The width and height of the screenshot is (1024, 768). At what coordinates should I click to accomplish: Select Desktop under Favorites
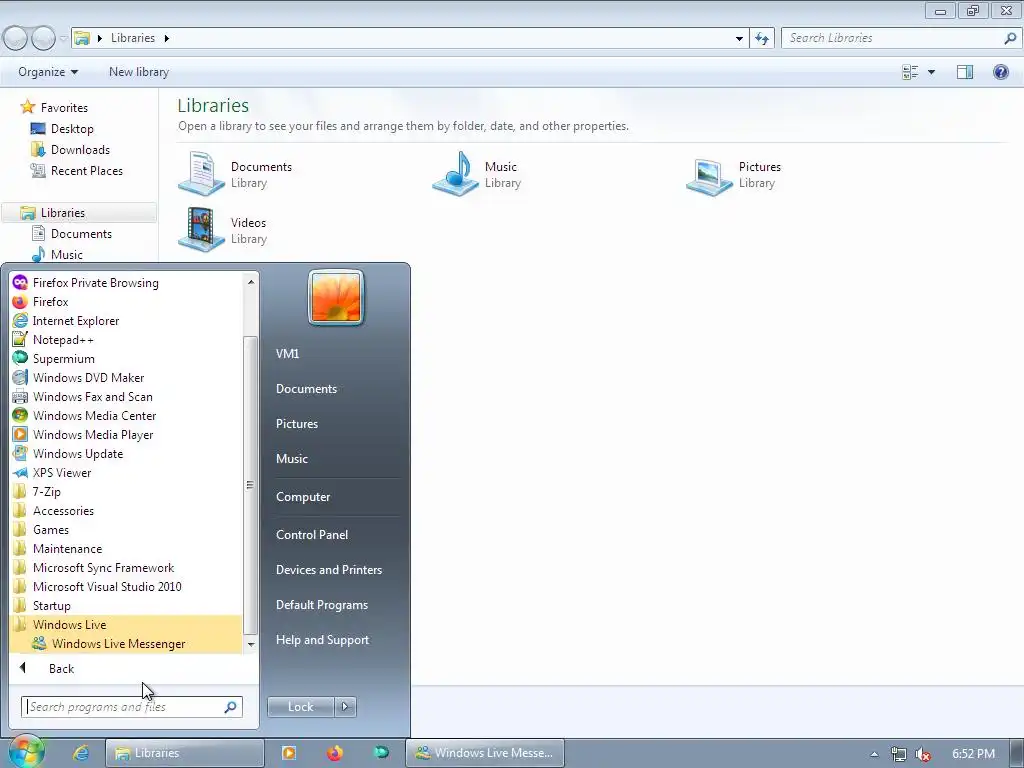pos(72,129)
